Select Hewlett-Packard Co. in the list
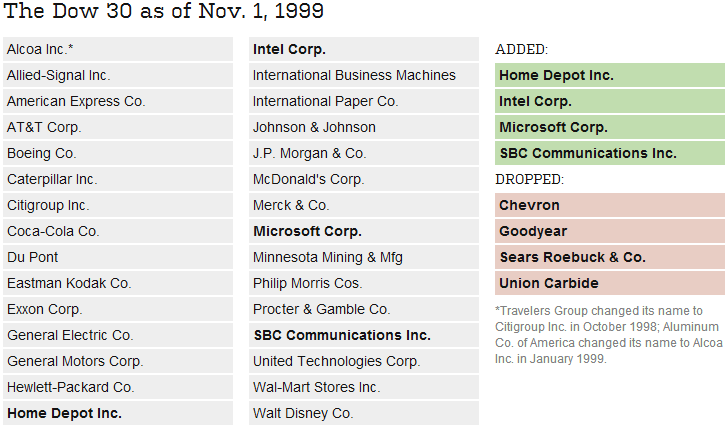 pos(118,387)
